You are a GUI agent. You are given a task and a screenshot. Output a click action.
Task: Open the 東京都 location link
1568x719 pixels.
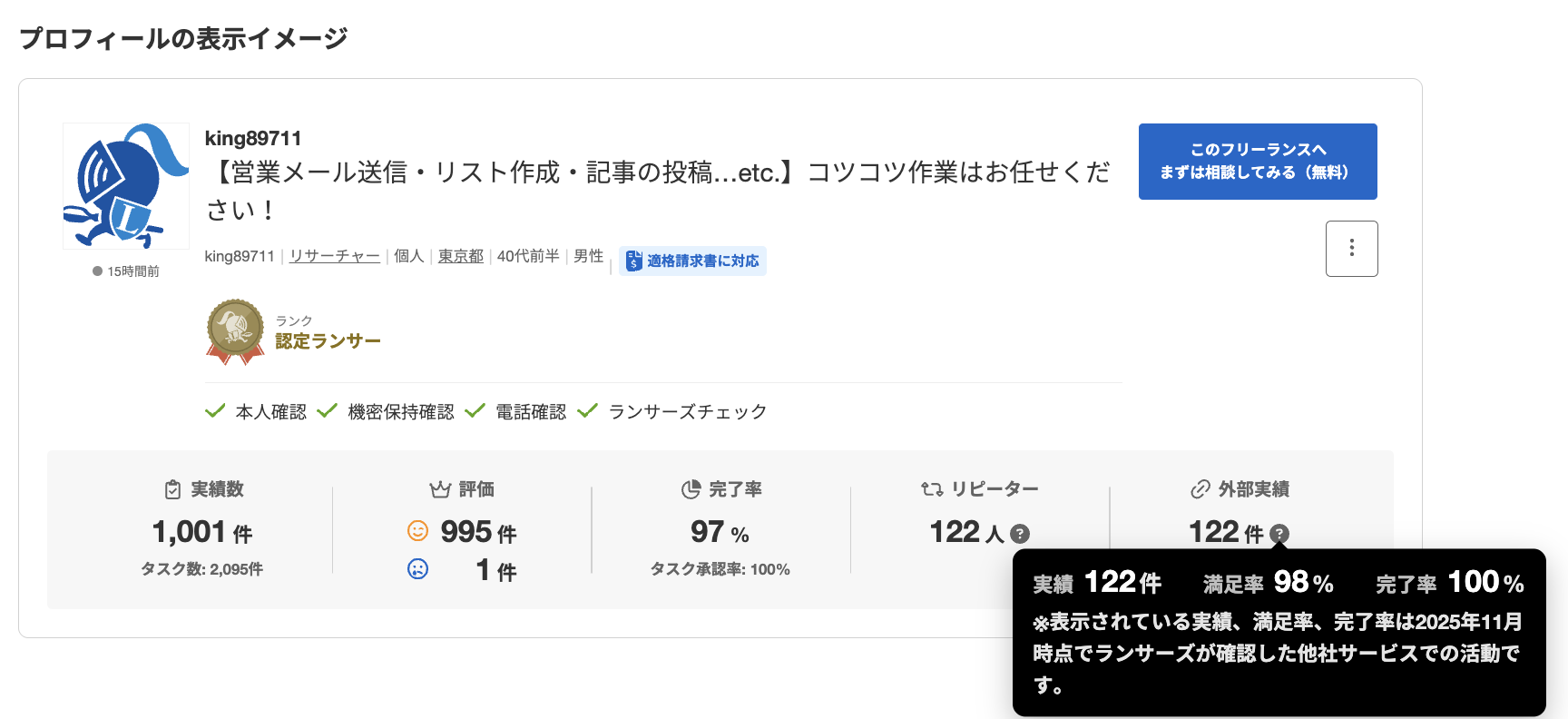(x=460, y=256)
